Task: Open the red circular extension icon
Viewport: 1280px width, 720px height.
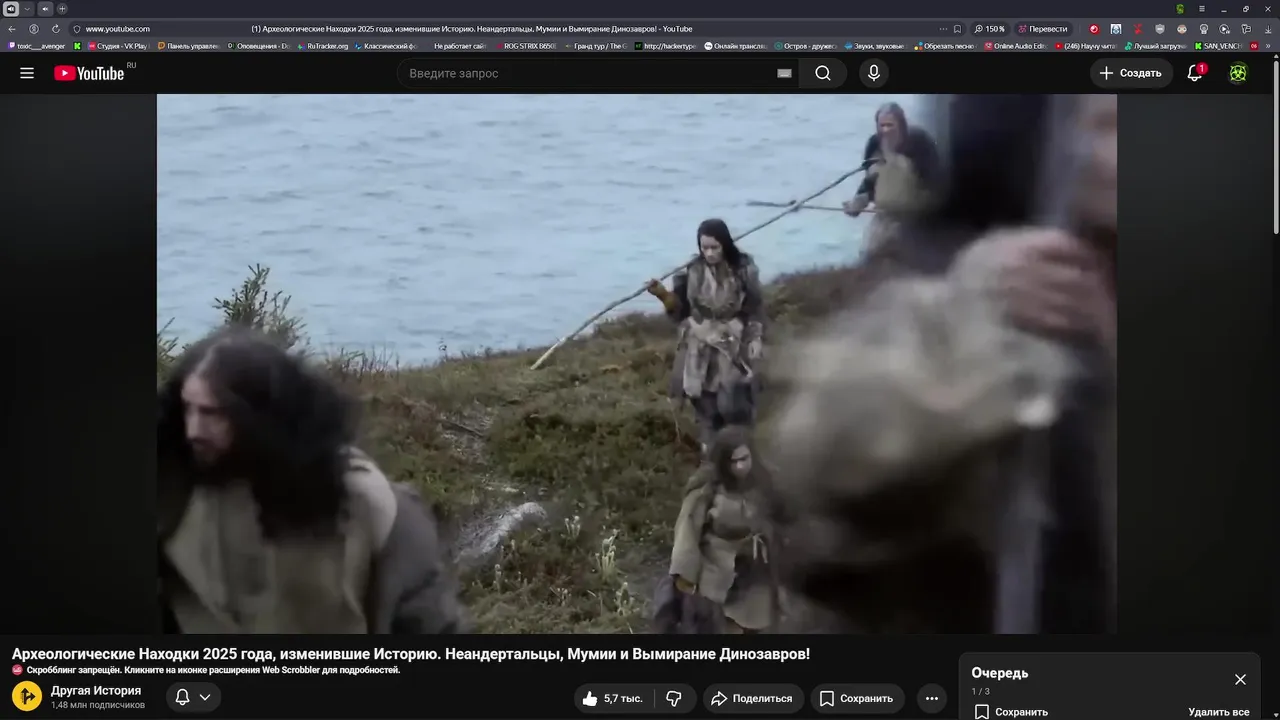Action: (x=1094, y=29)
